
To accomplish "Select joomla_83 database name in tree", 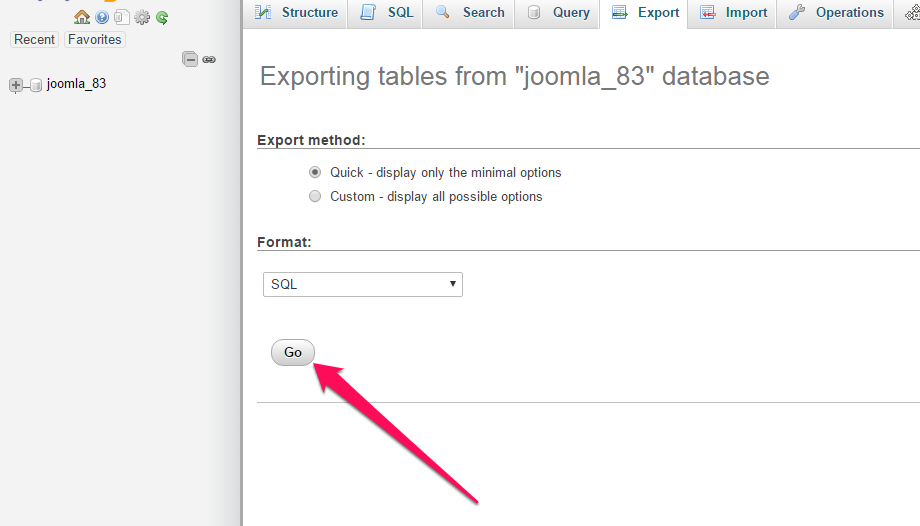I will tap(76, 84).
